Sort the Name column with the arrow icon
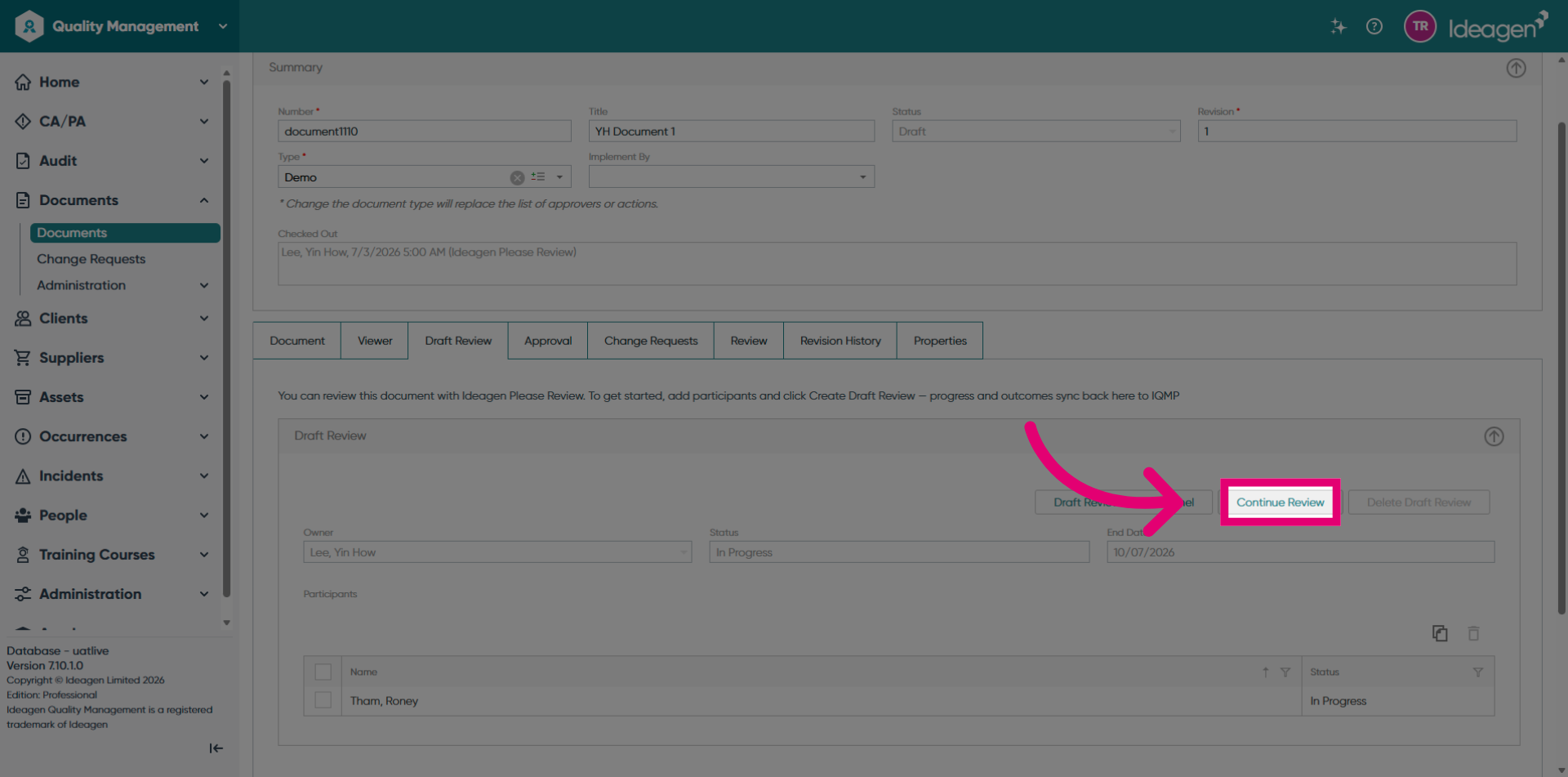The image size is (1568, 777). (1265, 672)
